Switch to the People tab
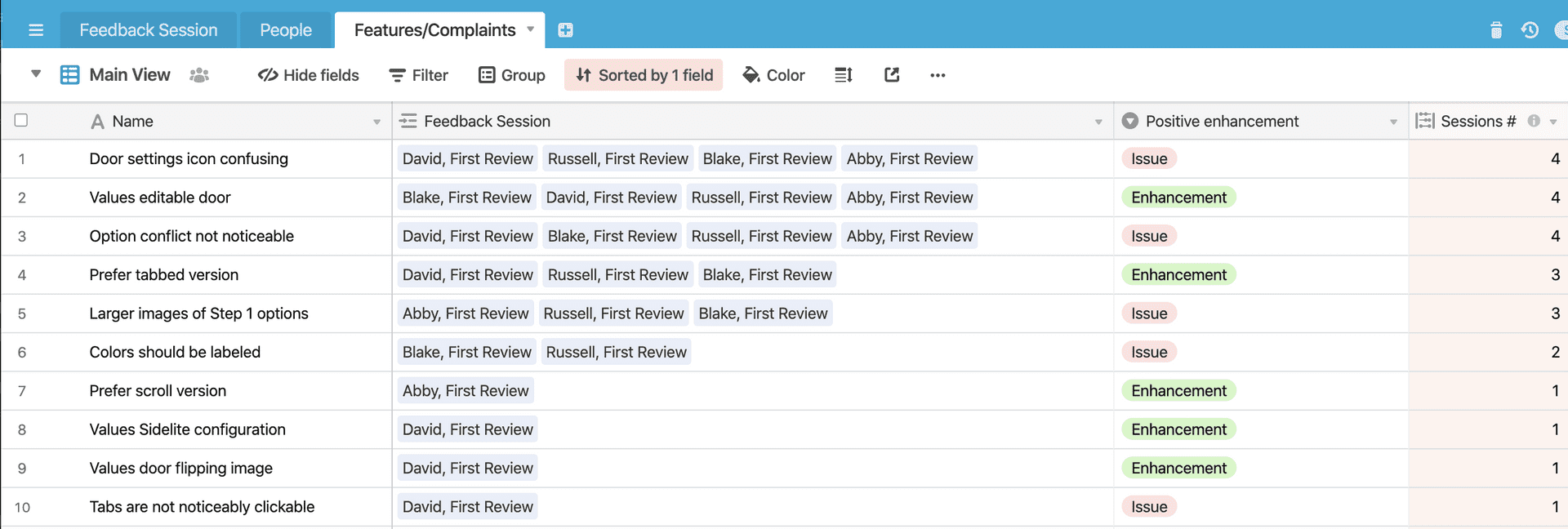The image size is (1568, 529). point(286,30)
